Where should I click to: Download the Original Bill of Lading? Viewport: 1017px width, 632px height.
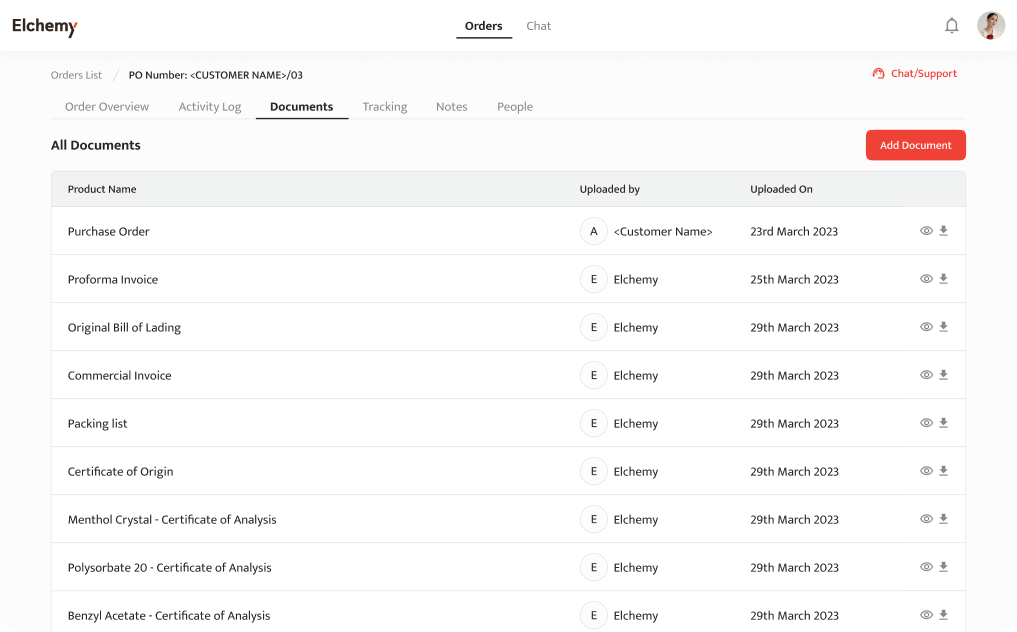tap(943, 327)
